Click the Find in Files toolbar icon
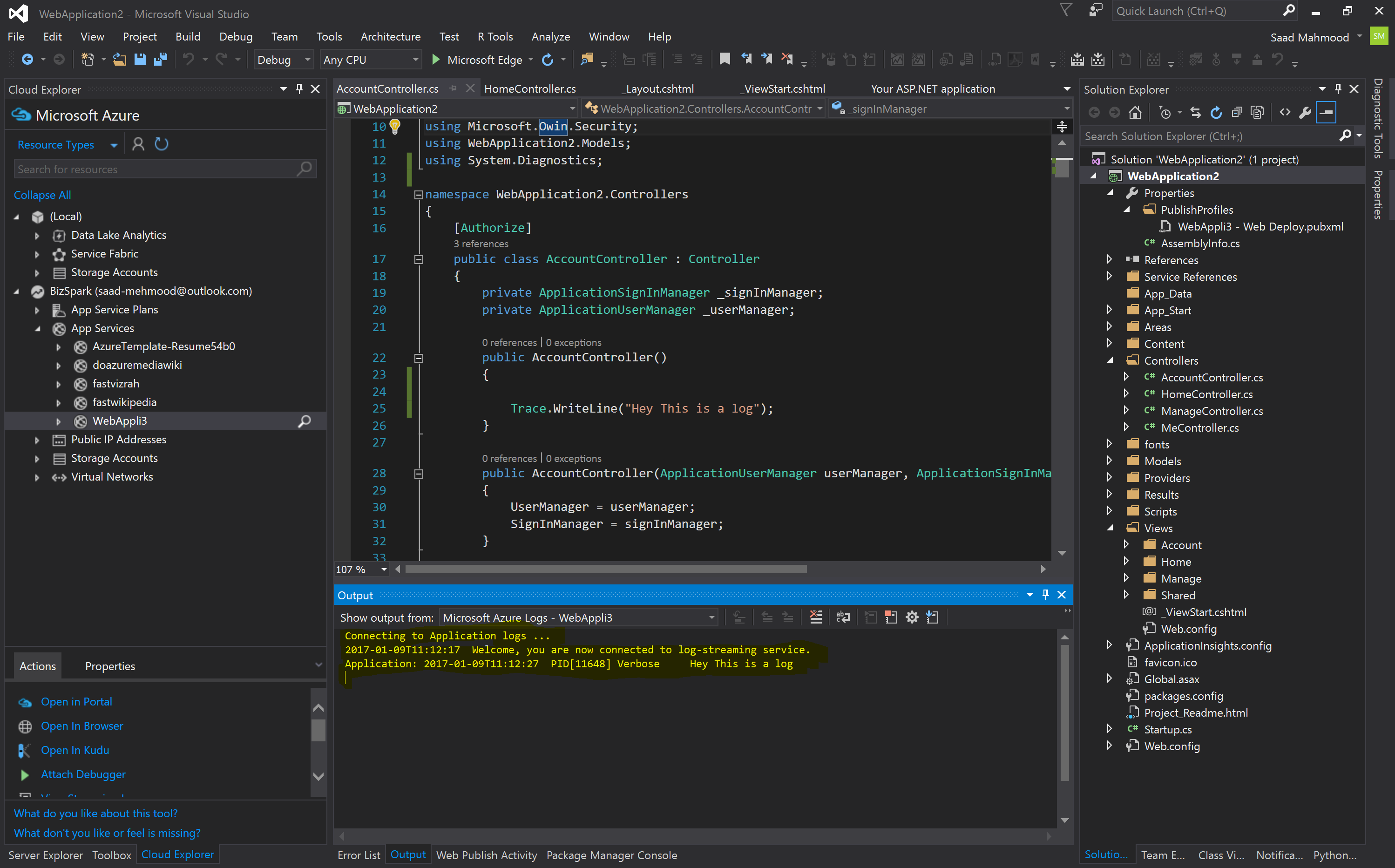The height and width of the screenshot is (868, 1395). click(587, 59)
